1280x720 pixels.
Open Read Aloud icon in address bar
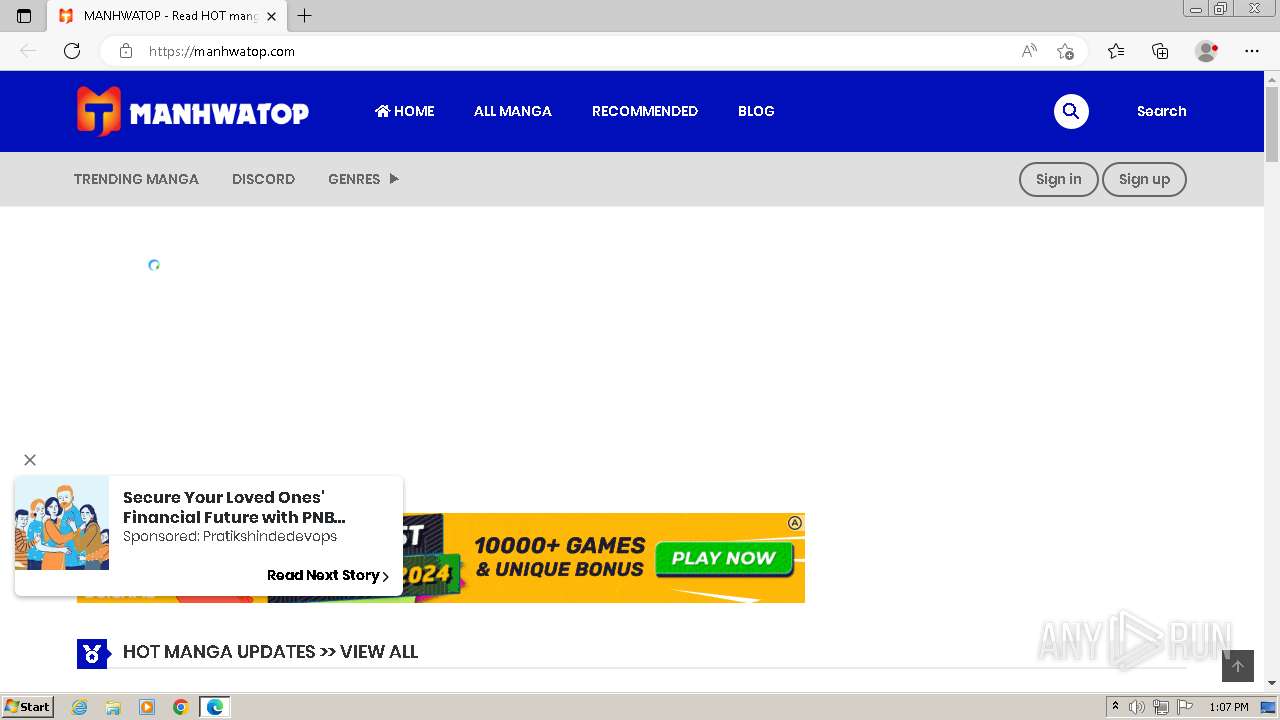point(1029,51)
